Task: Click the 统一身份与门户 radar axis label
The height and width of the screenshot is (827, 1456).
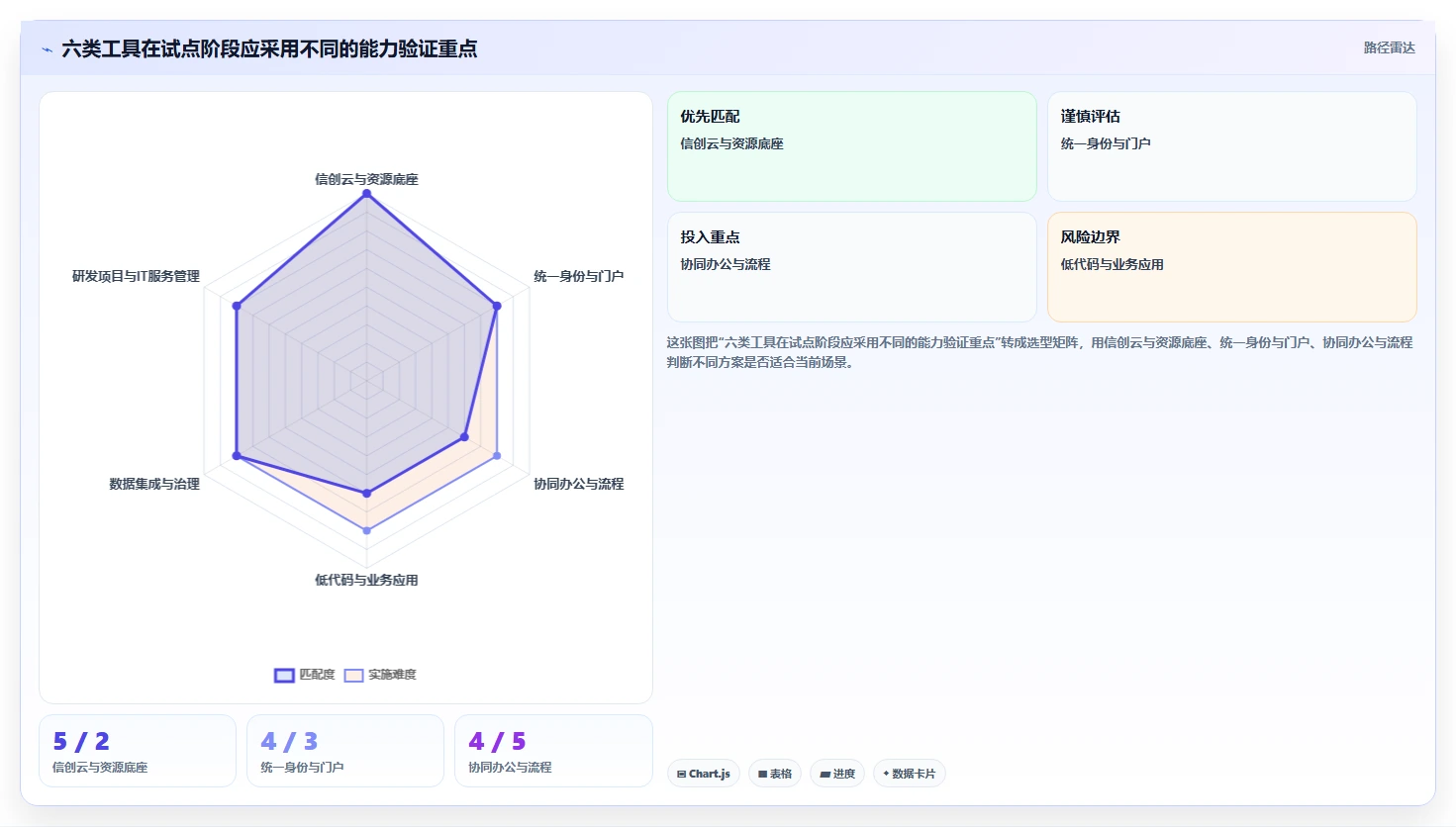Action: coord(578,276)
